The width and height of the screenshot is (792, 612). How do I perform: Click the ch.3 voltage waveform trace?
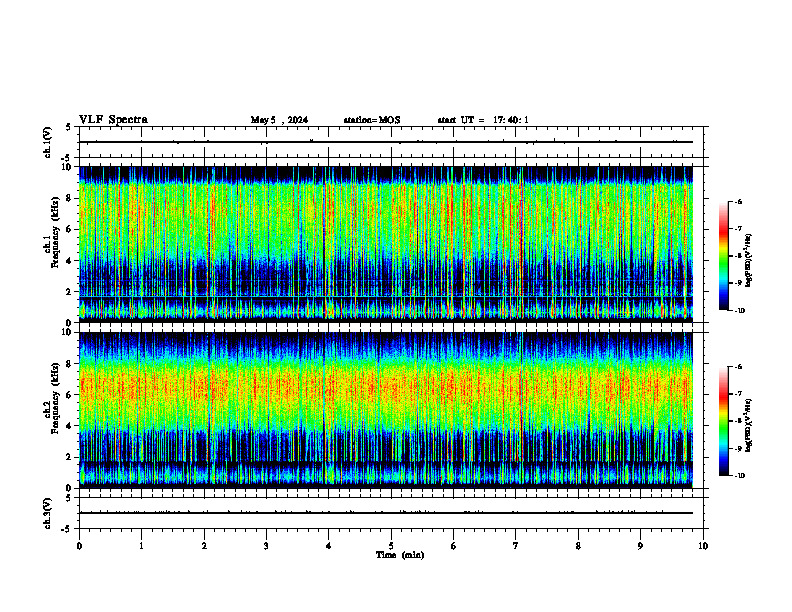[x=386, y=513]
